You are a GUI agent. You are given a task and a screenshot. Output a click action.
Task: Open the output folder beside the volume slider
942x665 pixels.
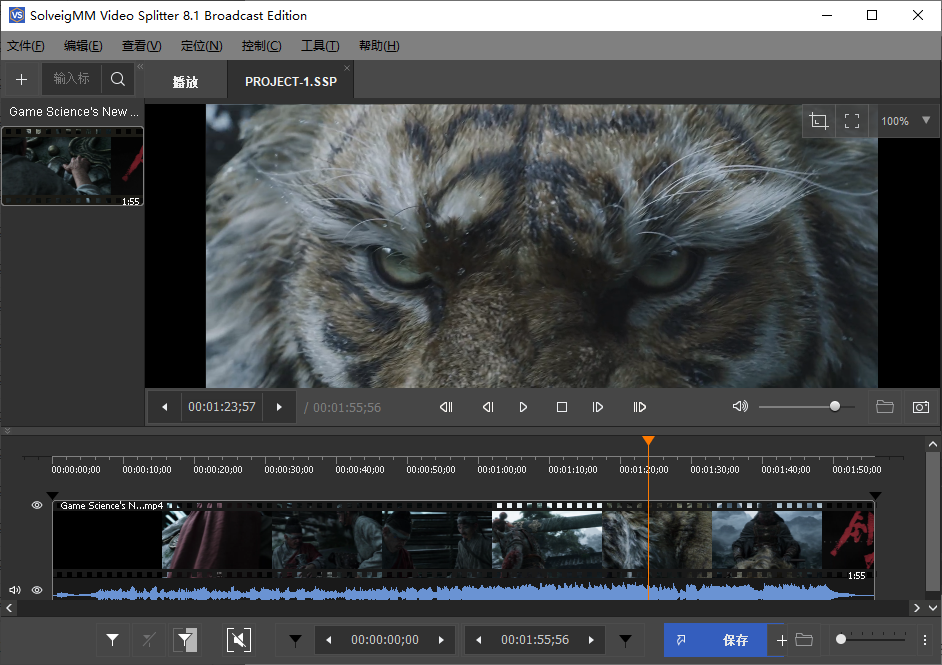click(x=884, y=407)
